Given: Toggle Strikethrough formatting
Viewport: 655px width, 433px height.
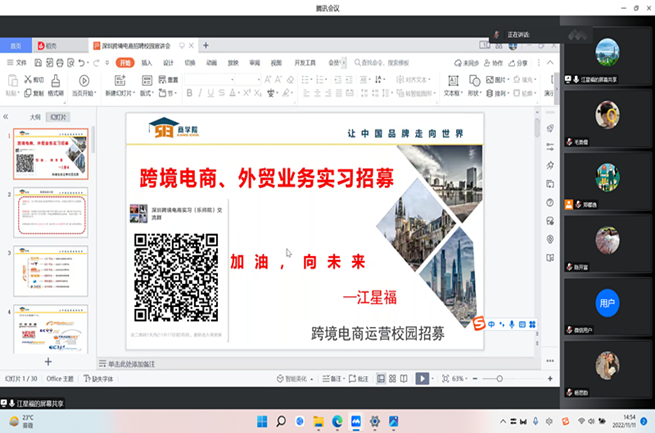Looking at the screenshot, I should 221,93.
